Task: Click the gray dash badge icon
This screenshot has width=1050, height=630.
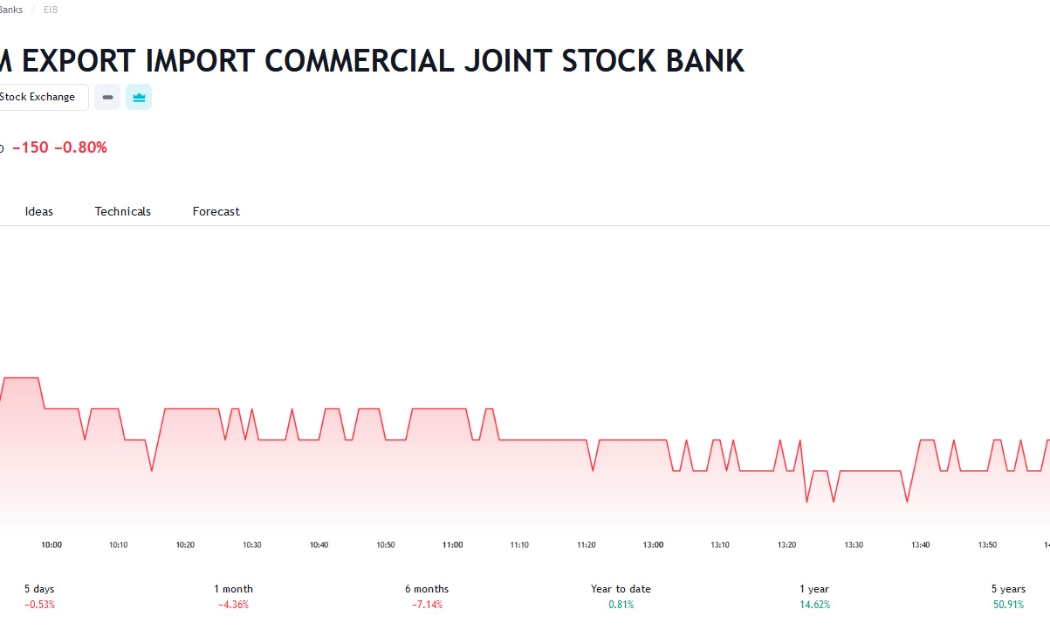Action: 107,97
